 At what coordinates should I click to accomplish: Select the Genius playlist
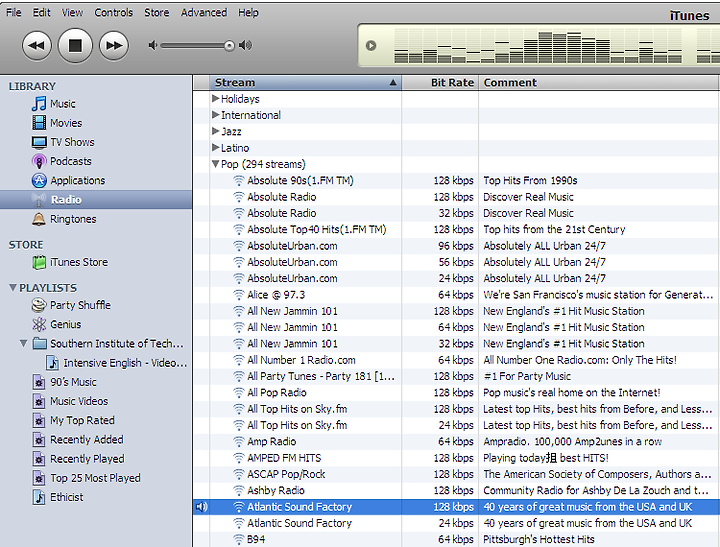[x=65, y=324]
